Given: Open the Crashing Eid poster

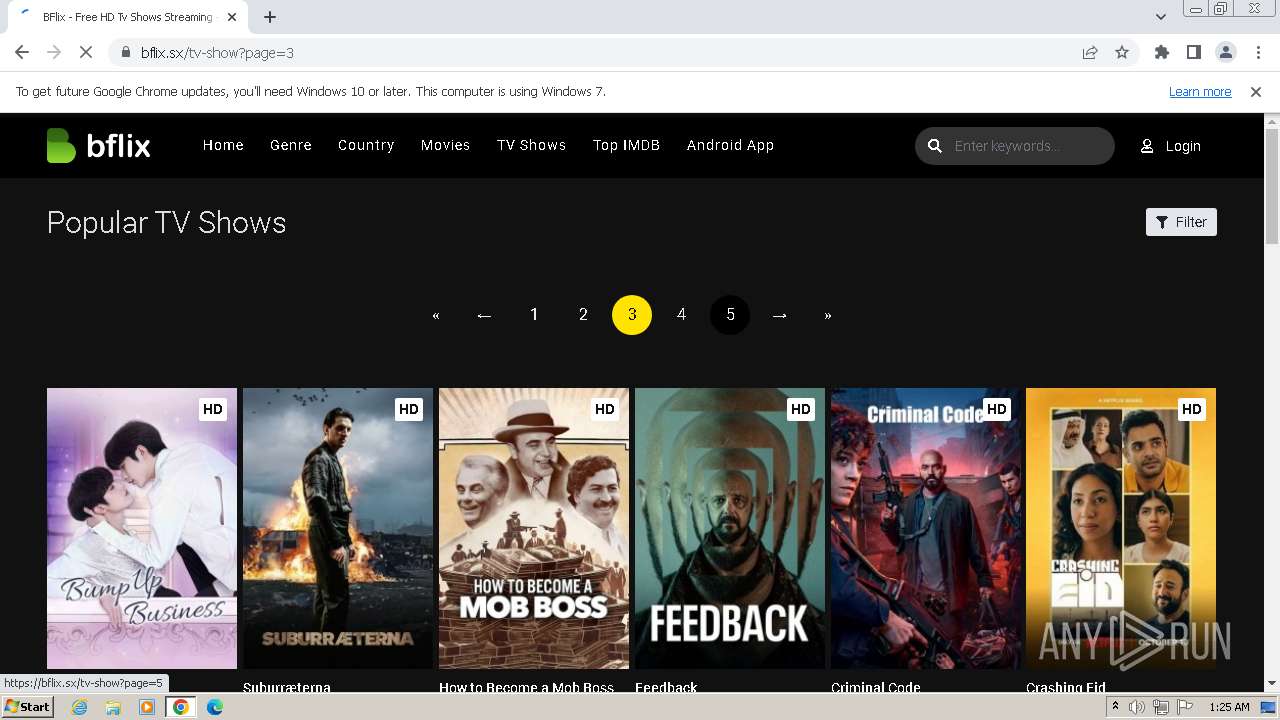Looking at the screenshot, I should pos(1121,528).
